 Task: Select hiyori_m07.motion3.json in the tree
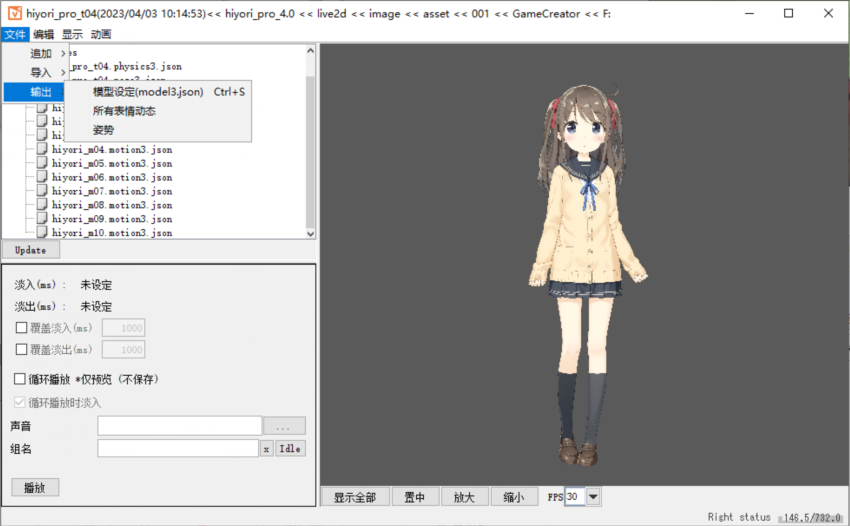[112, 191]
